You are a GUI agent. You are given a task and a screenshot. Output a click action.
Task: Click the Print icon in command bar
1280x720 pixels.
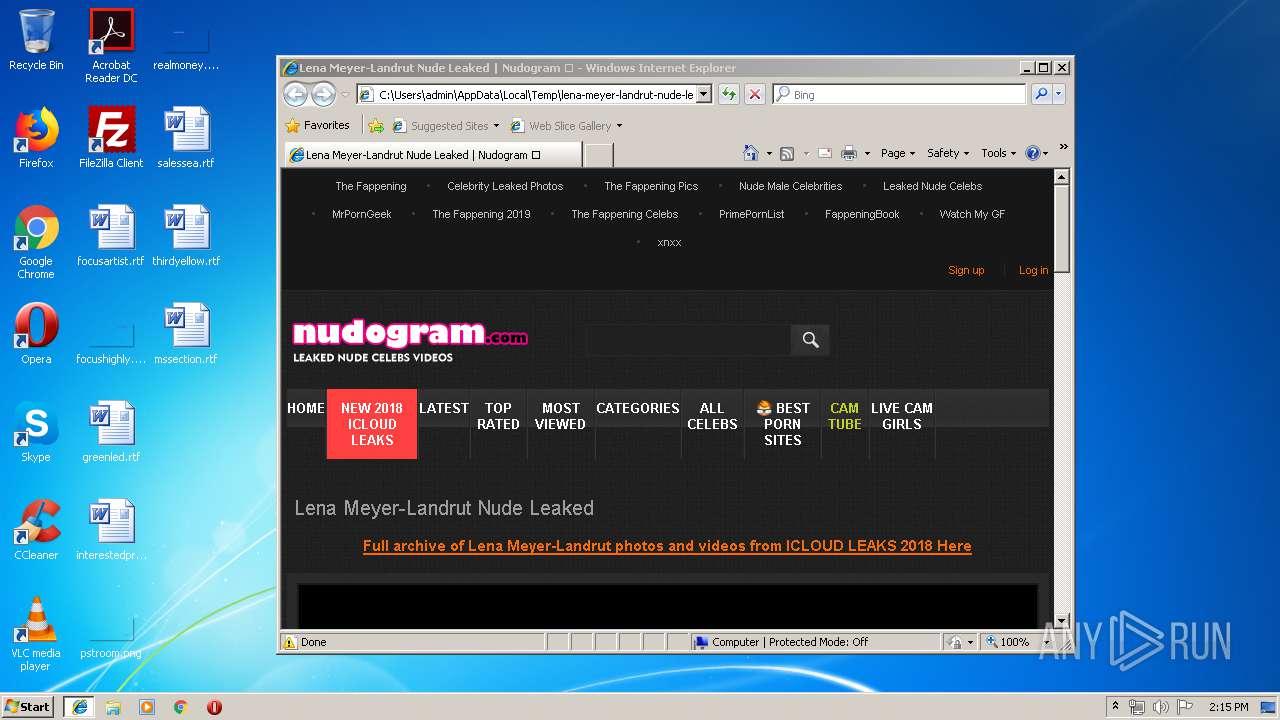[x=849, y=153]
